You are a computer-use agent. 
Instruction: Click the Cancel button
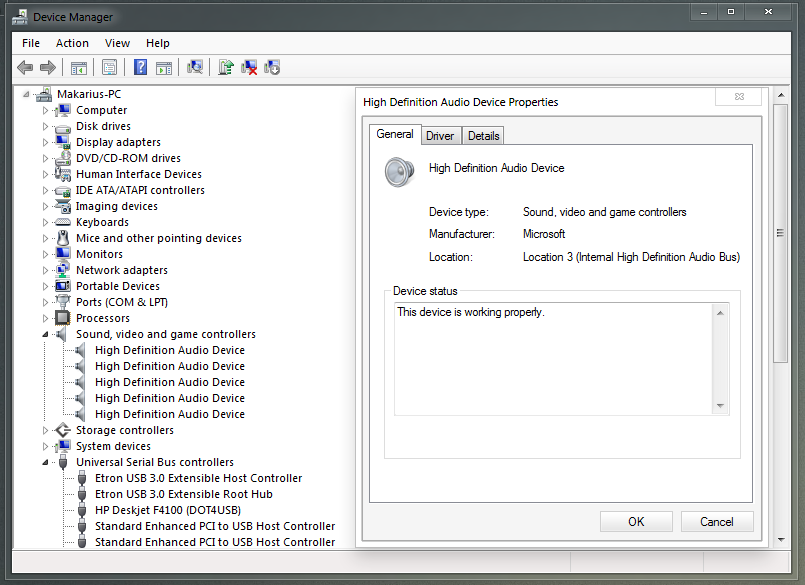pos(717,522)
